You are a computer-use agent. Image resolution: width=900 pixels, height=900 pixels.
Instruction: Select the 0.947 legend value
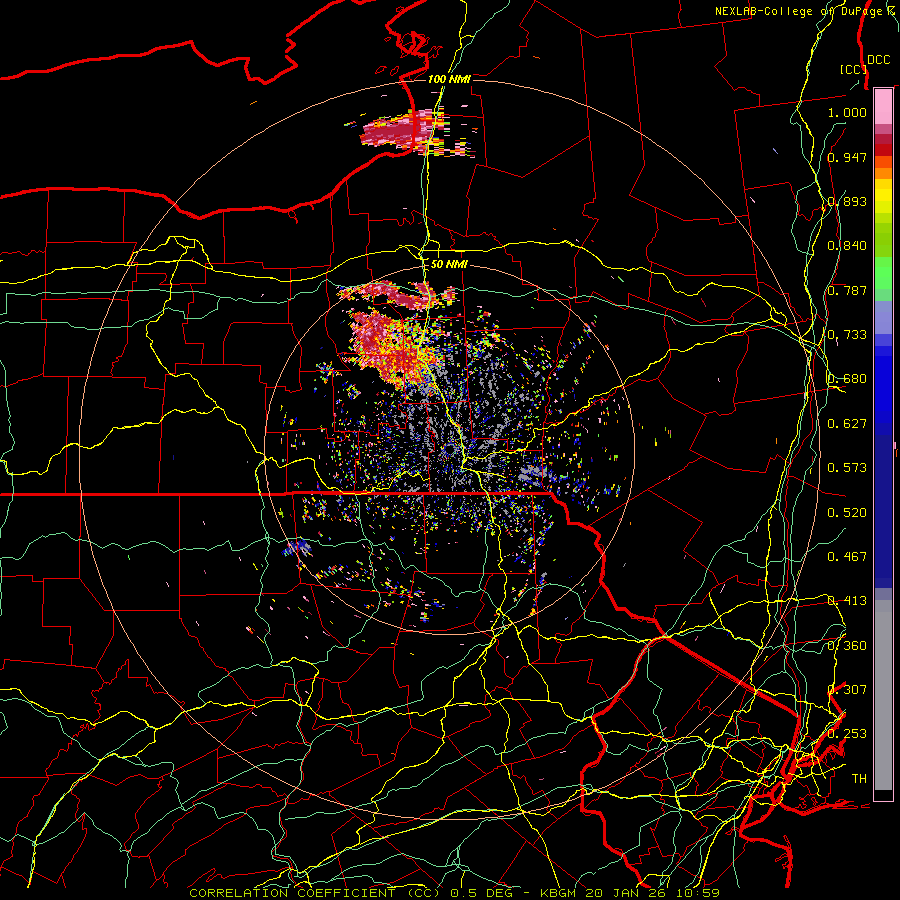point(847,157)
